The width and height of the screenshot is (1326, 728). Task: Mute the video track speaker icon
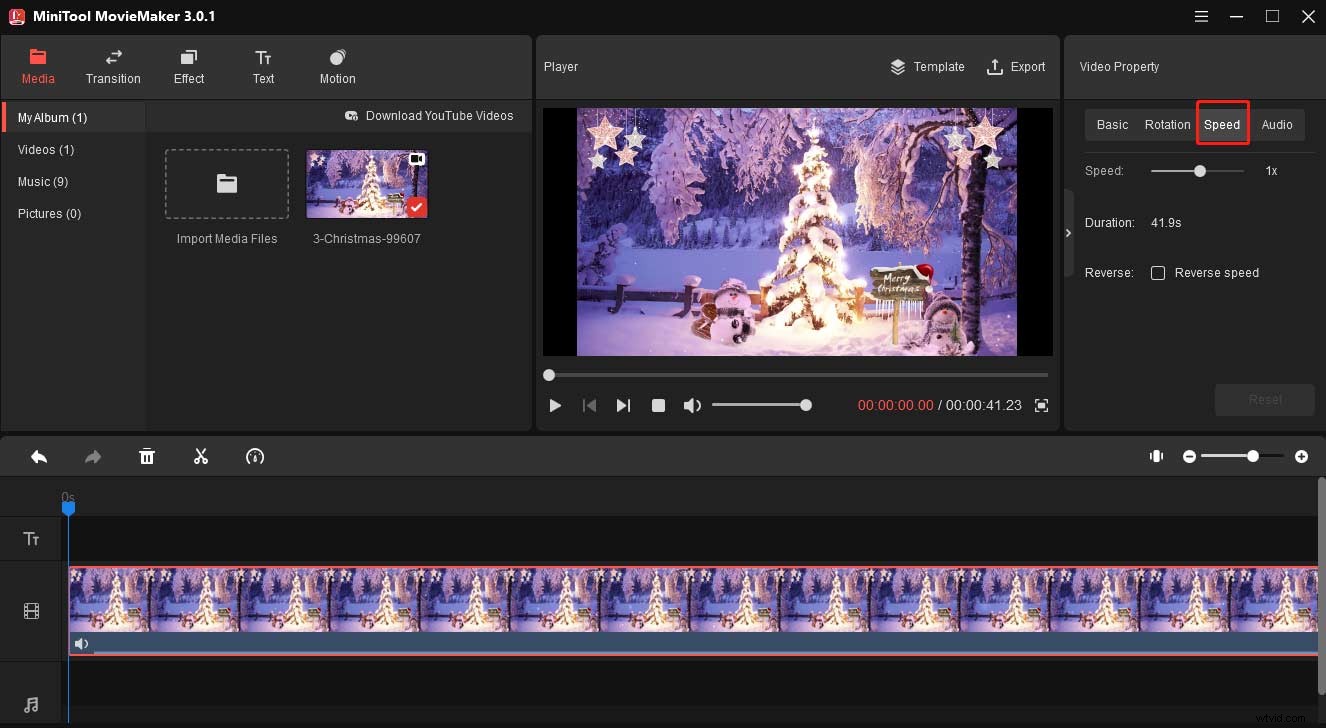(81, 643)
